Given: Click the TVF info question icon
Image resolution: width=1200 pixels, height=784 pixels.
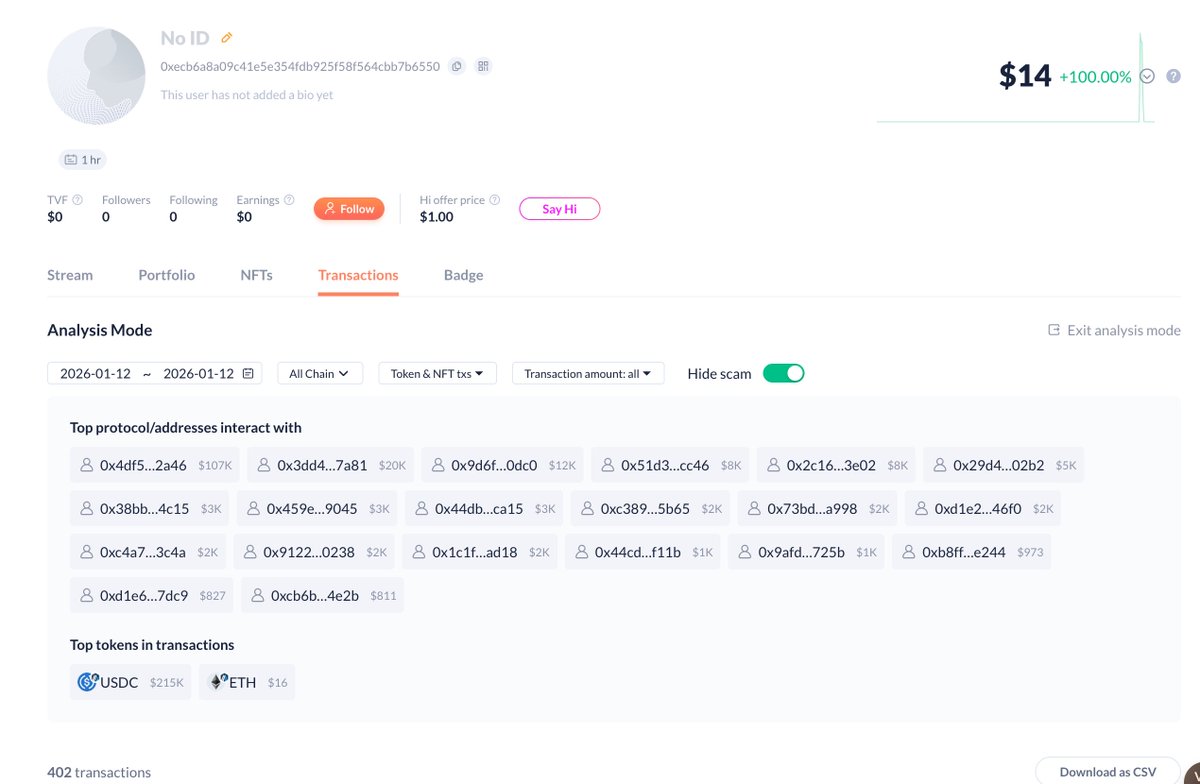Looking at the screenshot, I should [x=78, y=200].
